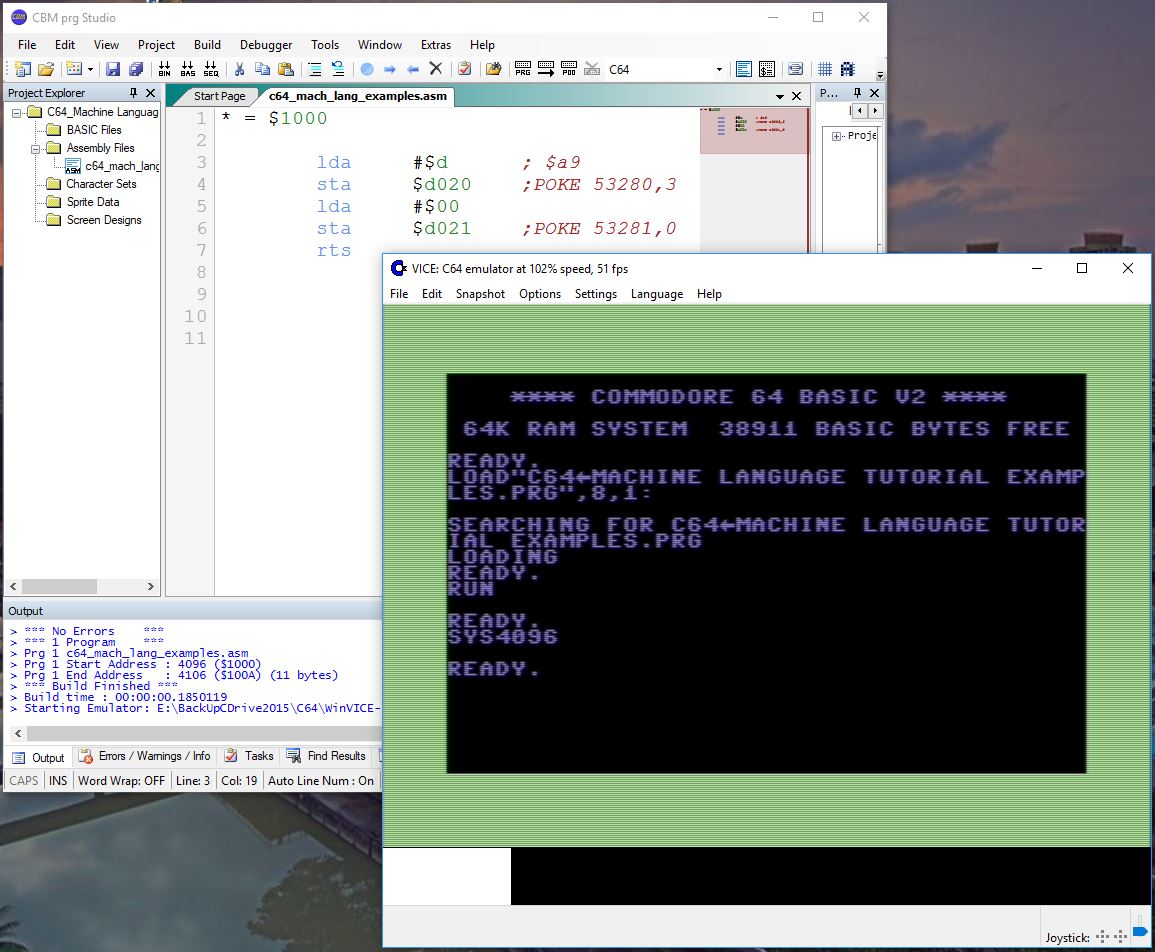The width and height of the screenshot is (1155, 952).
Task: Open the editor tab list dropdown arrow
Action: [x=779, y=97]
